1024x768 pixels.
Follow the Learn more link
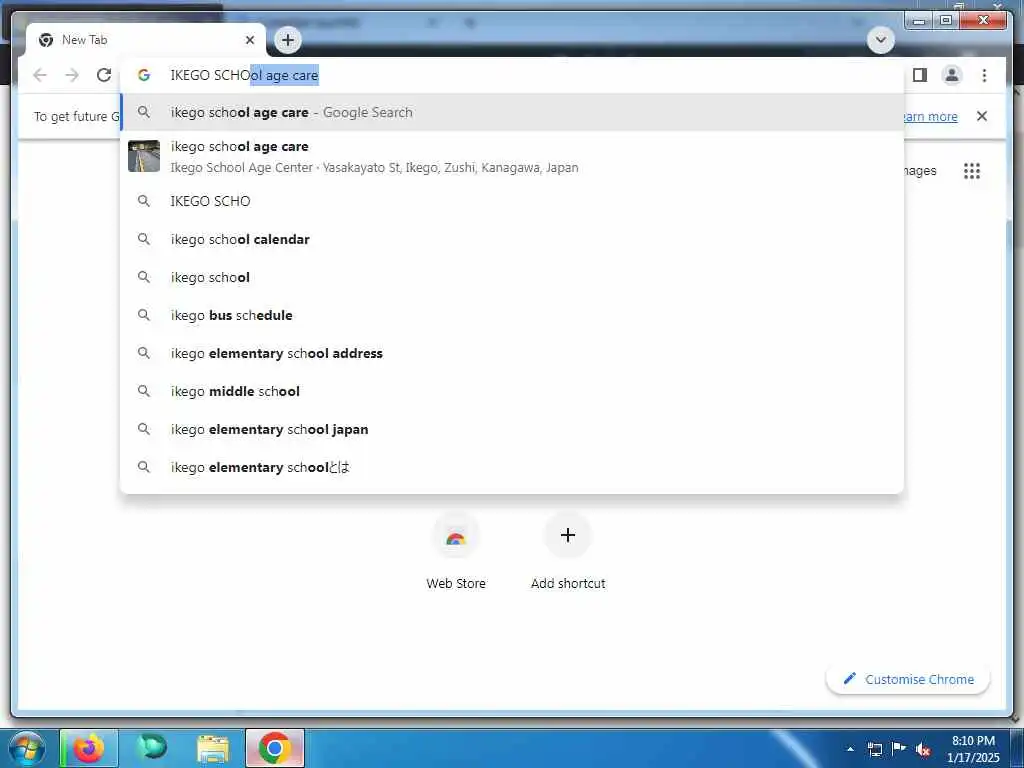pos(930,116)
